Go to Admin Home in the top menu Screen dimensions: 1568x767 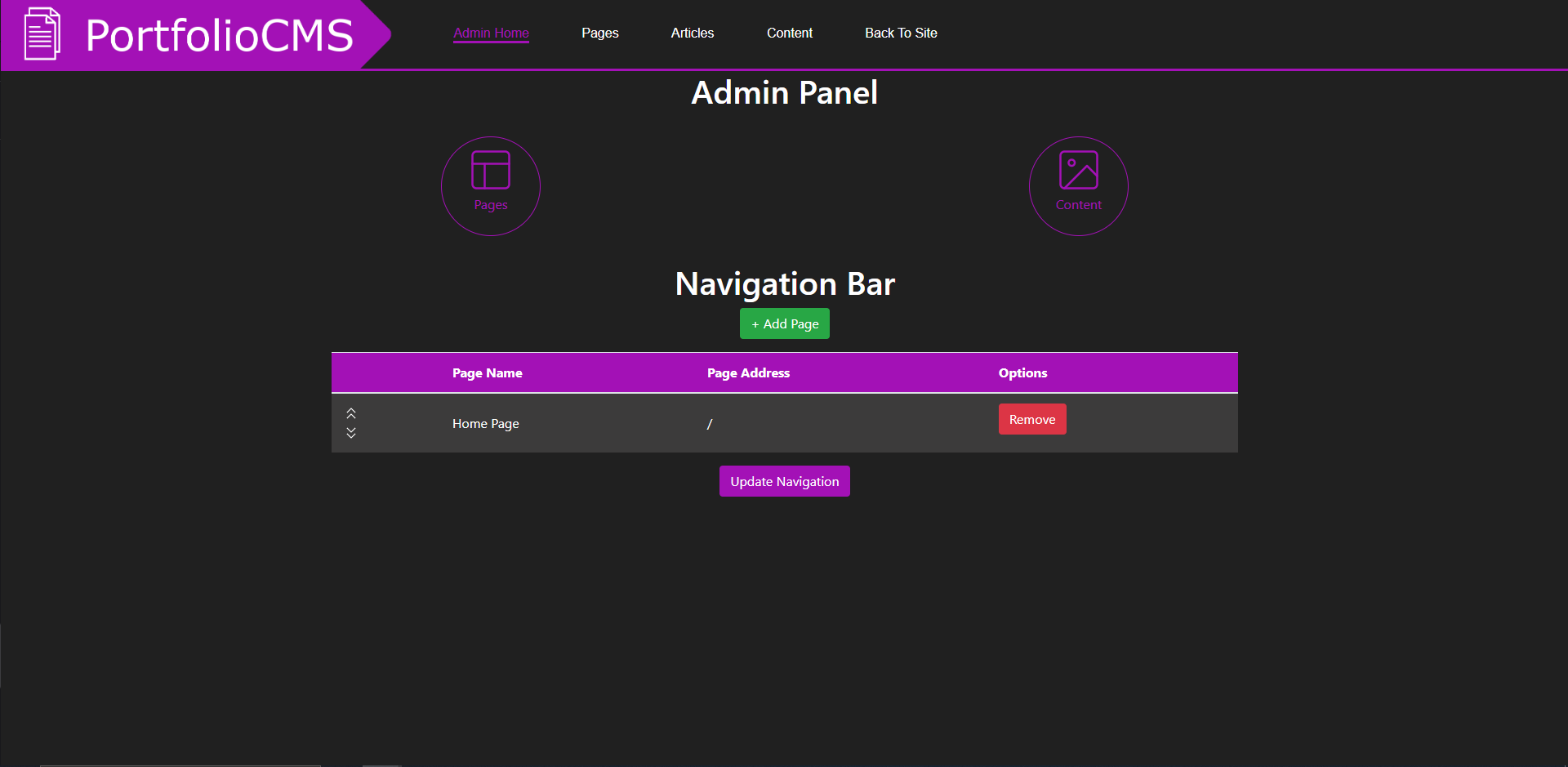(x=492, y=33)
